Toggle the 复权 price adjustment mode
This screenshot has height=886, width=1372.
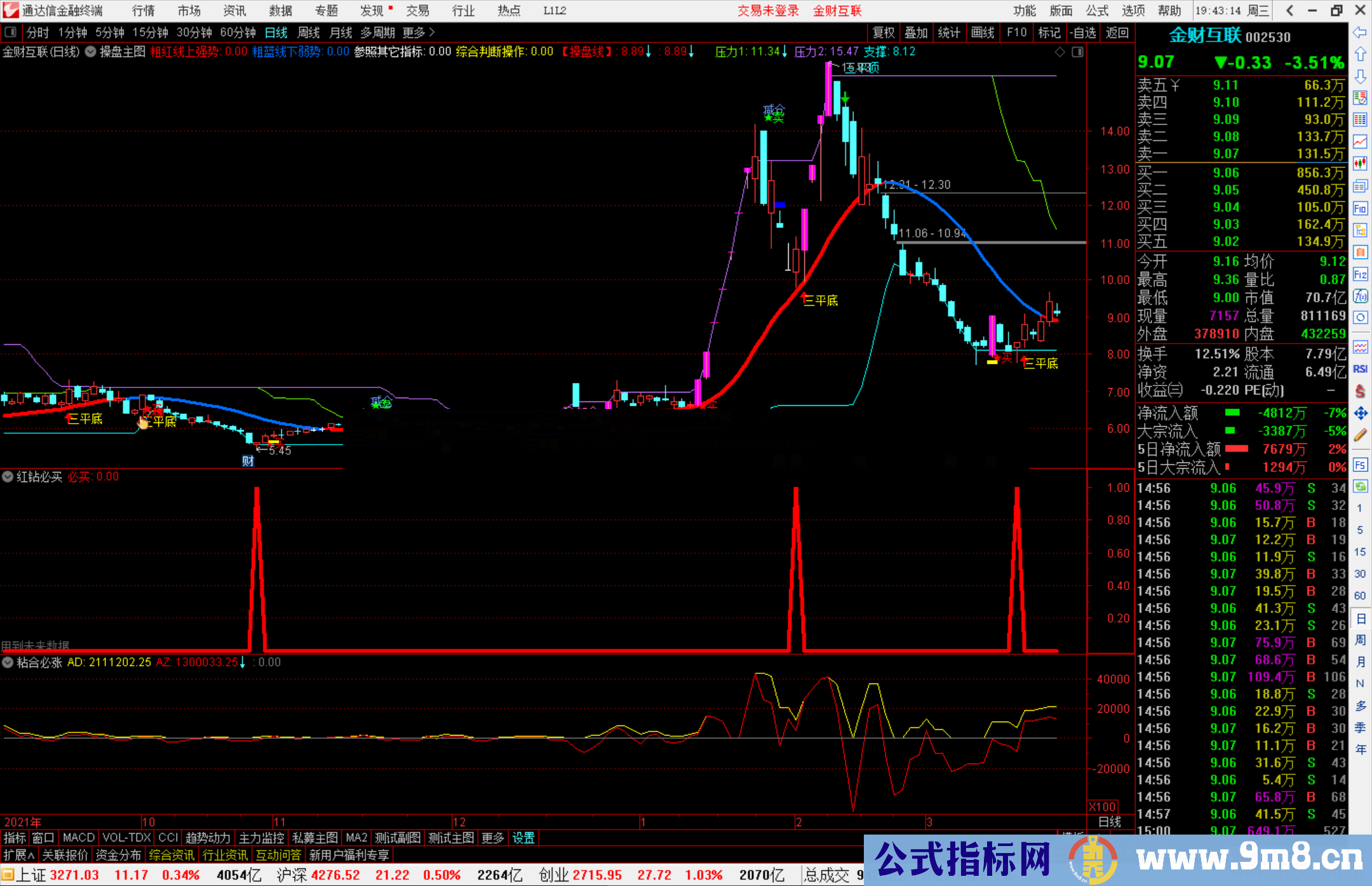[884, 32]
